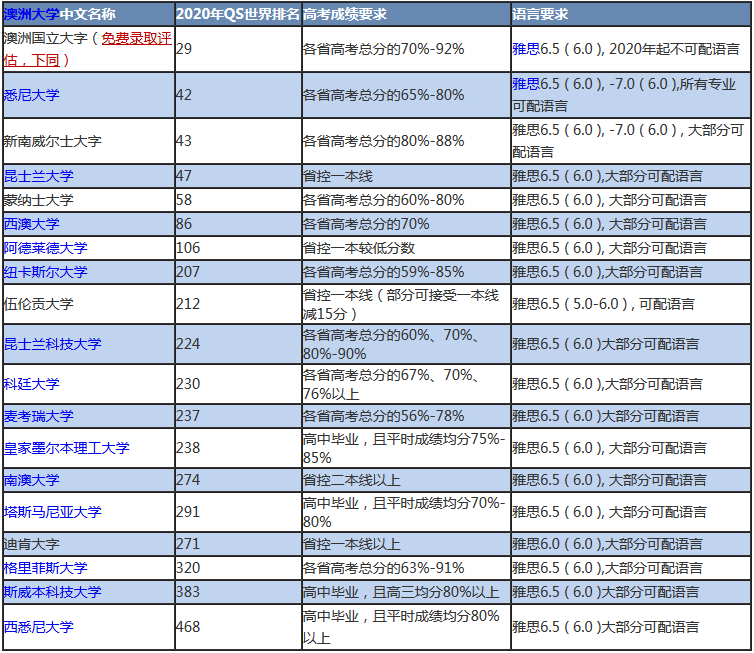
Task: Select the 澳洲国立大学 name text
Action: coord(45,38)
